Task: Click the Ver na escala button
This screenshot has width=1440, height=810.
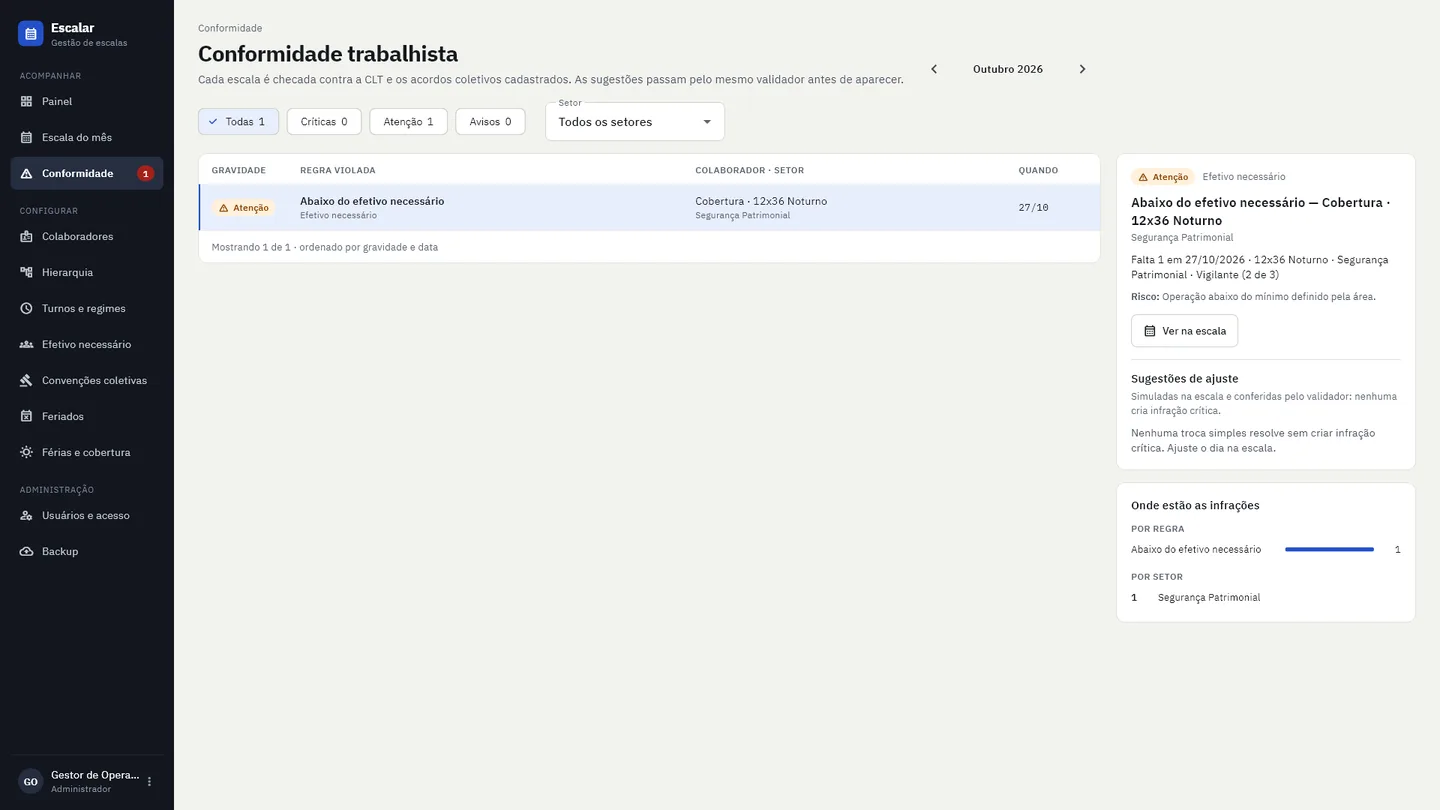Action: click(1184, 331)
